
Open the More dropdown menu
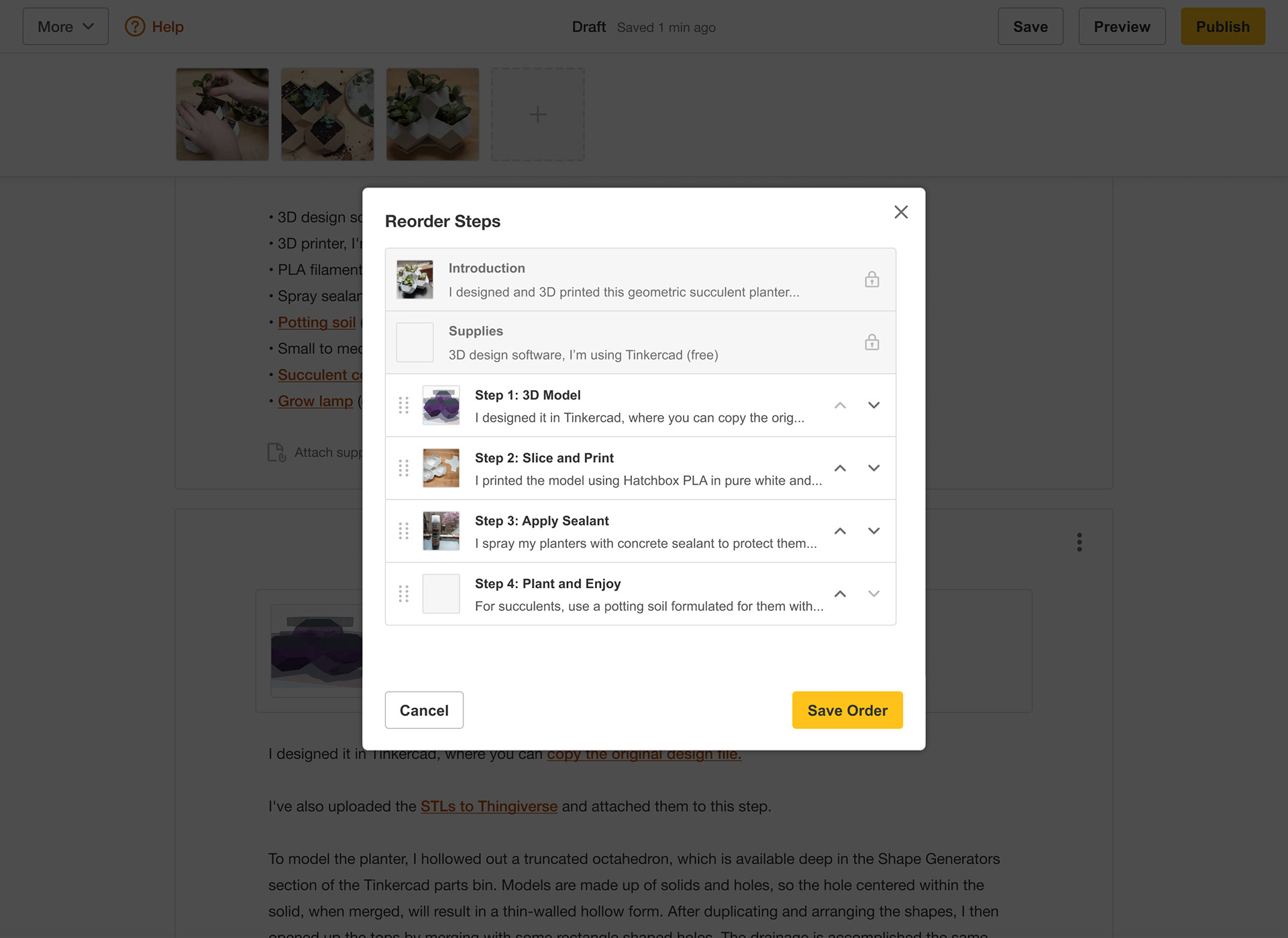(65, 27)
